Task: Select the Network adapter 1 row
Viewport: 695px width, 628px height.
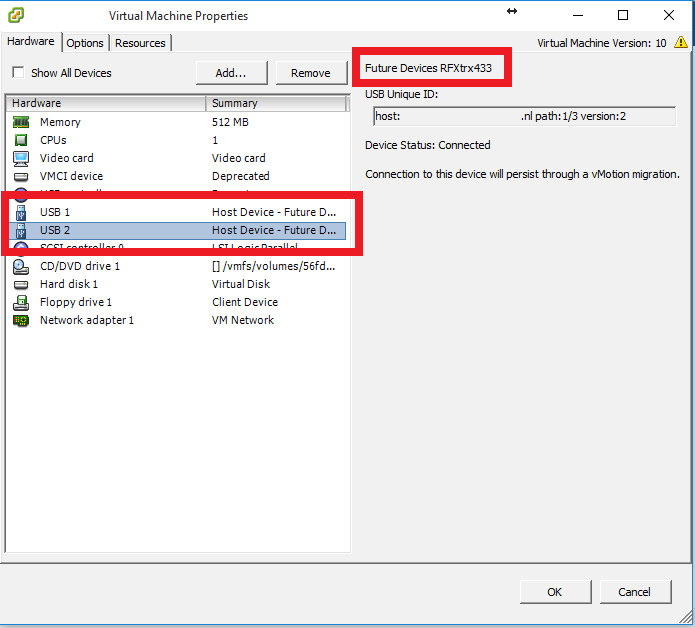Action: coord(177,320)
